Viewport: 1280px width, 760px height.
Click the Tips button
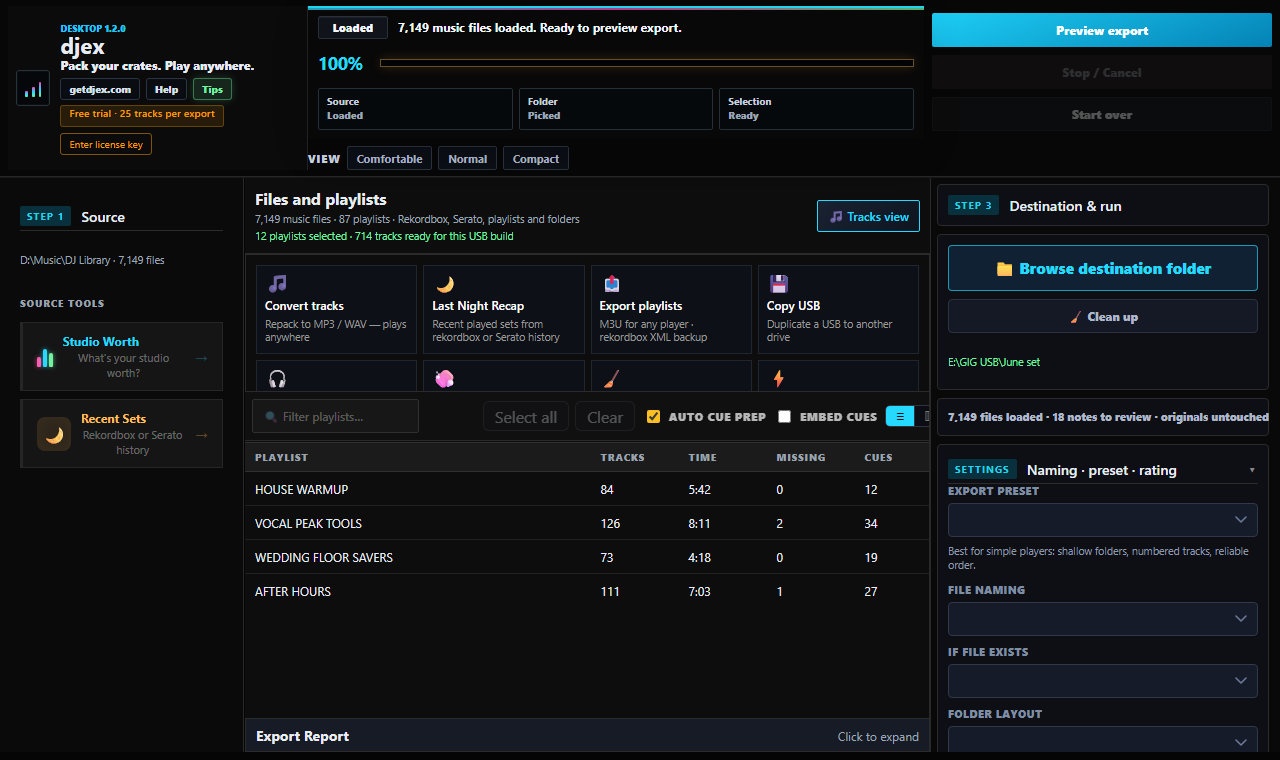click(213, 89)
